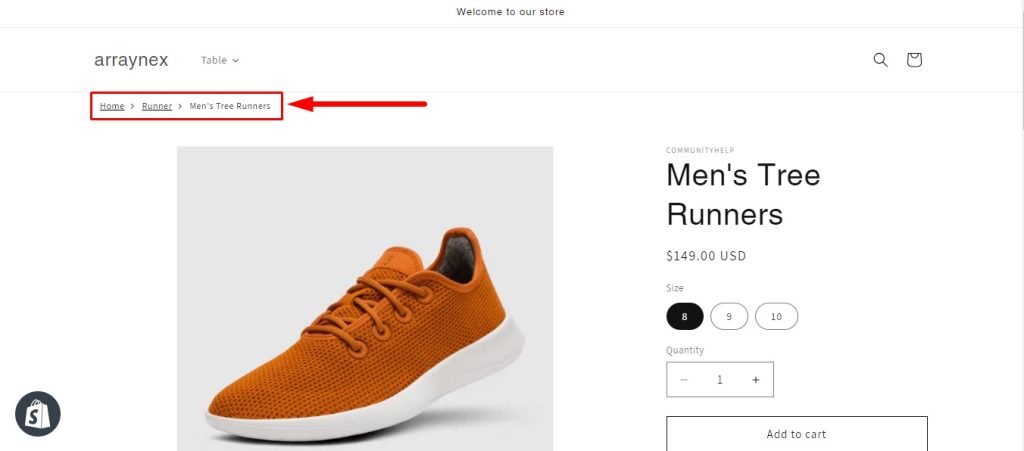Select size 8
The width and height of the screenshot is (1024, 451).
point(685,317)
